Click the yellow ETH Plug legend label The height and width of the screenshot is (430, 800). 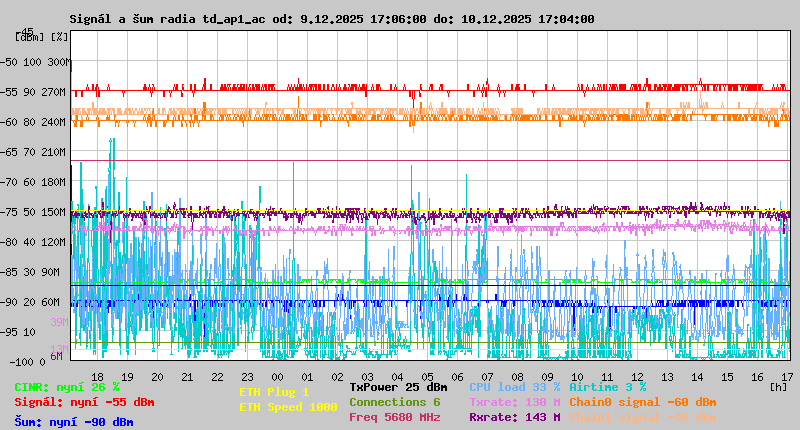[275, 392]
